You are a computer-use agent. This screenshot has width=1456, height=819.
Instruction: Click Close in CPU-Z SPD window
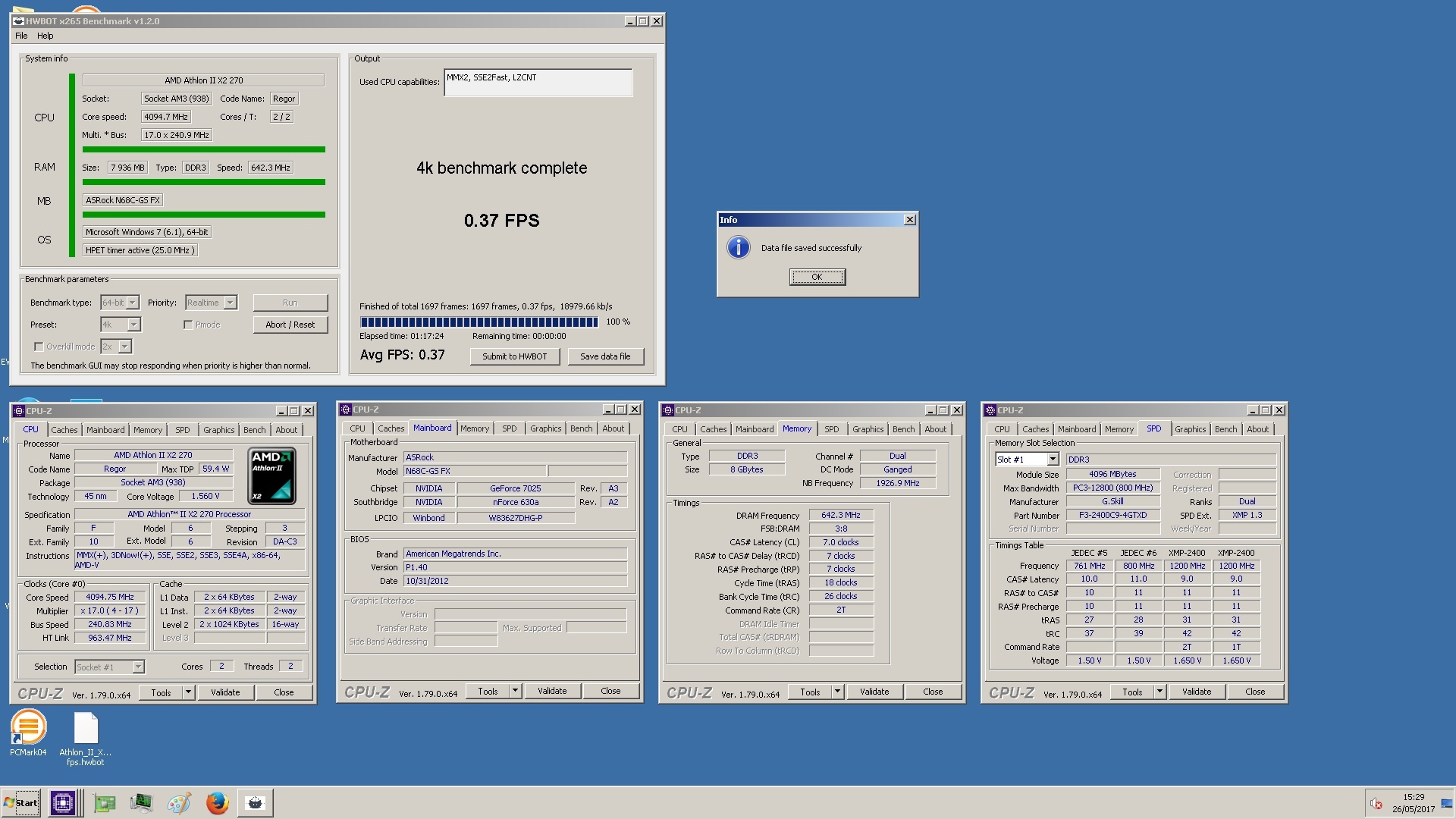(1255, 692)
